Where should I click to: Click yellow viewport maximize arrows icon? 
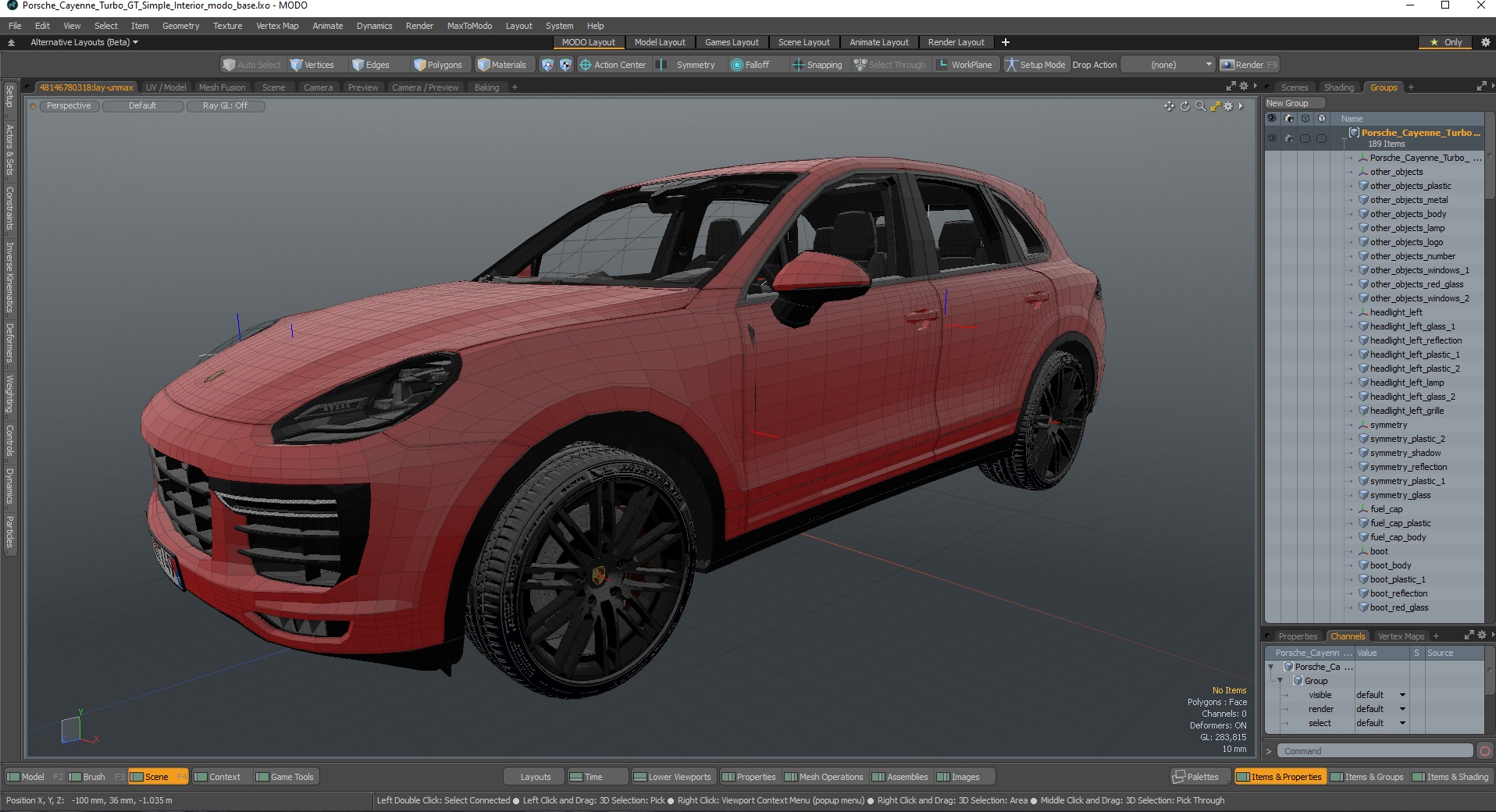(1215, 106)
